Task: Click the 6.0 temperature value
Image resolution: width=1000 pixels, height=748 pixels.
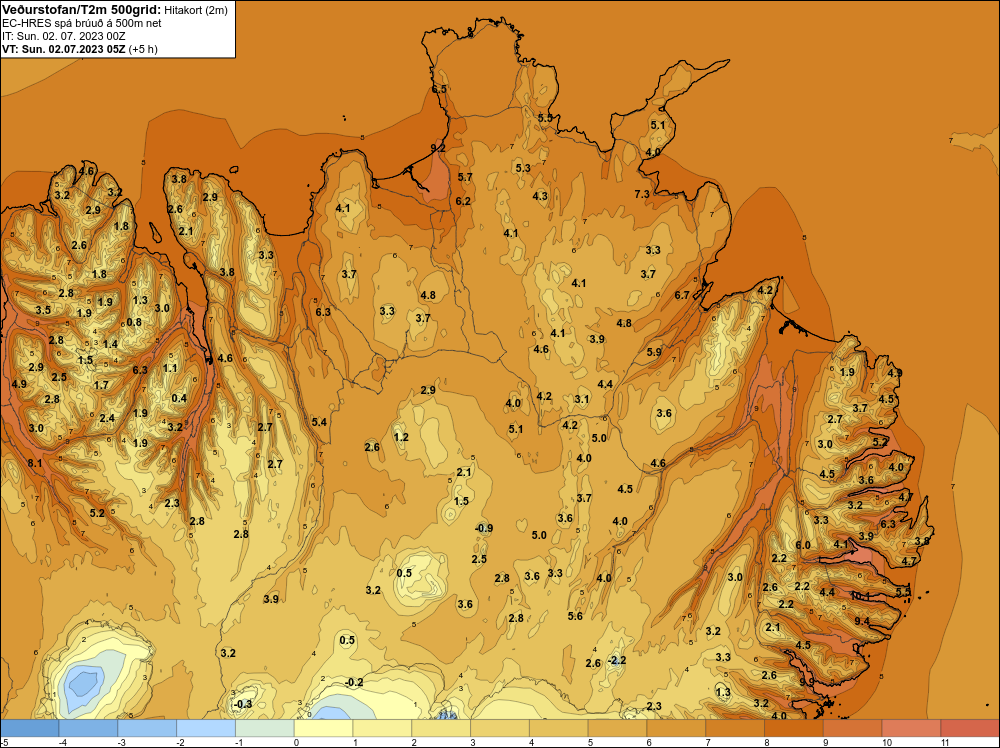Action: pyautogui.click(x=803, y=545)
